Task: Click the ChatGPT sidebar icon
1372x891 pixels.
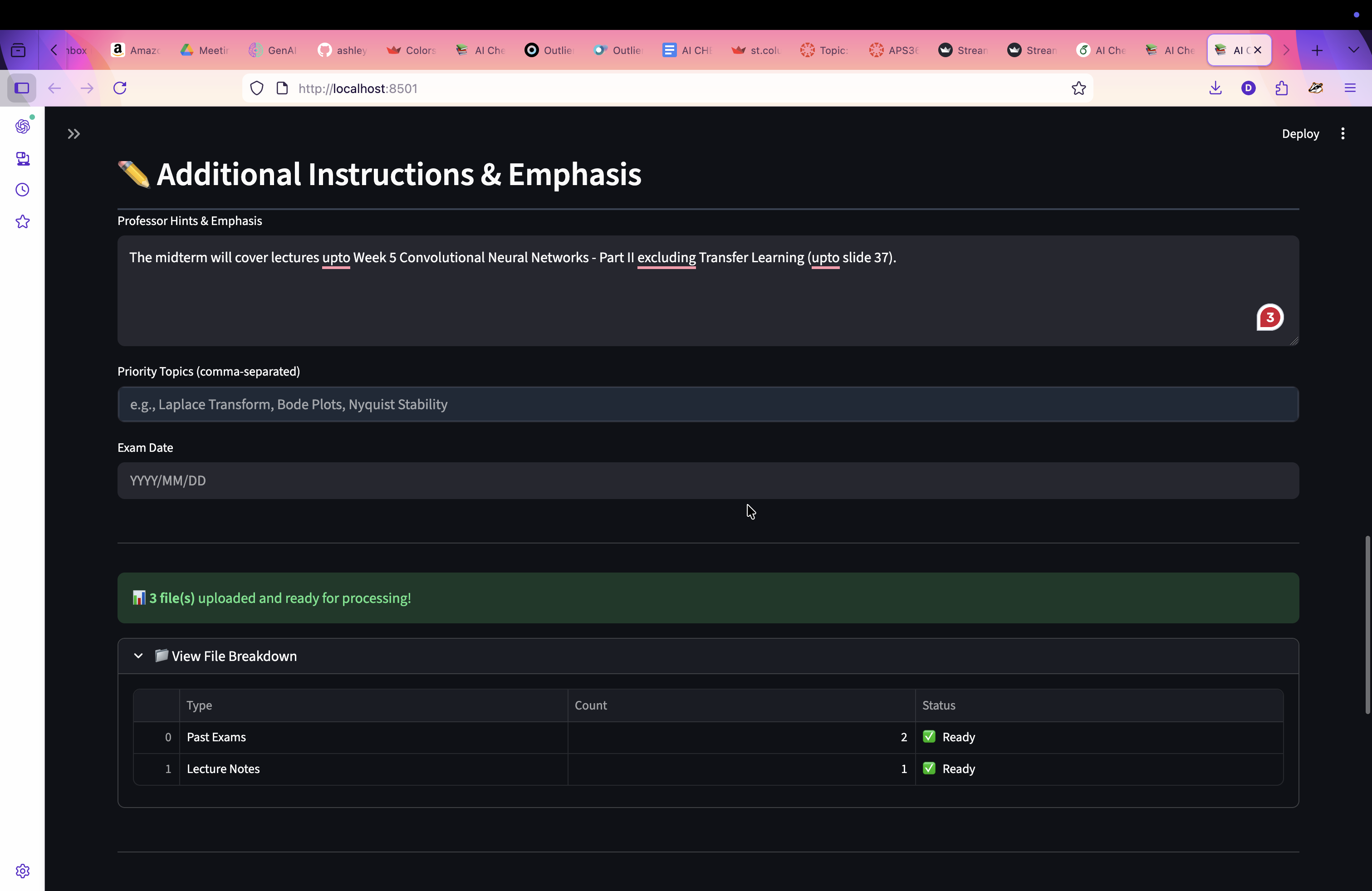Action: pos(23,126)
